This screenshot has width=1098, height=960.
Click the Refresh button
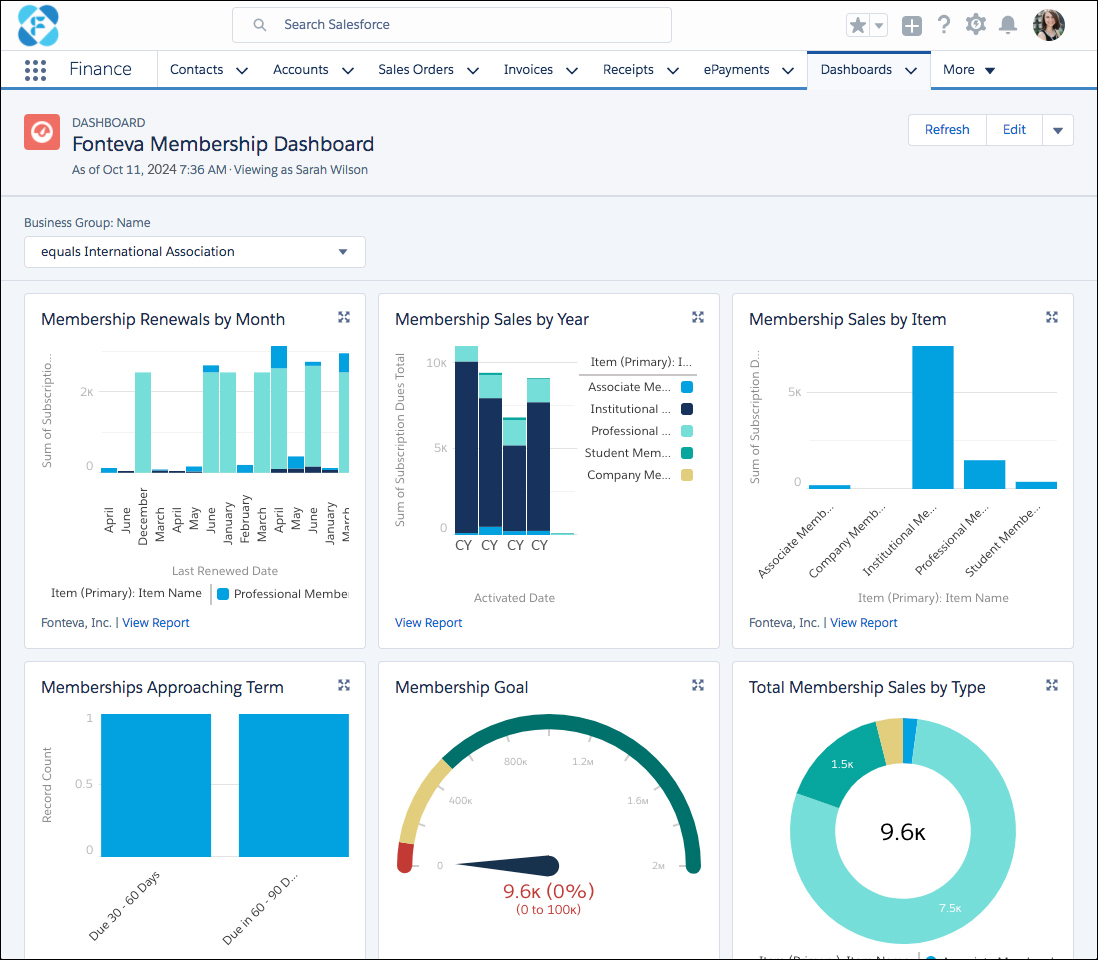click(946, 129)
